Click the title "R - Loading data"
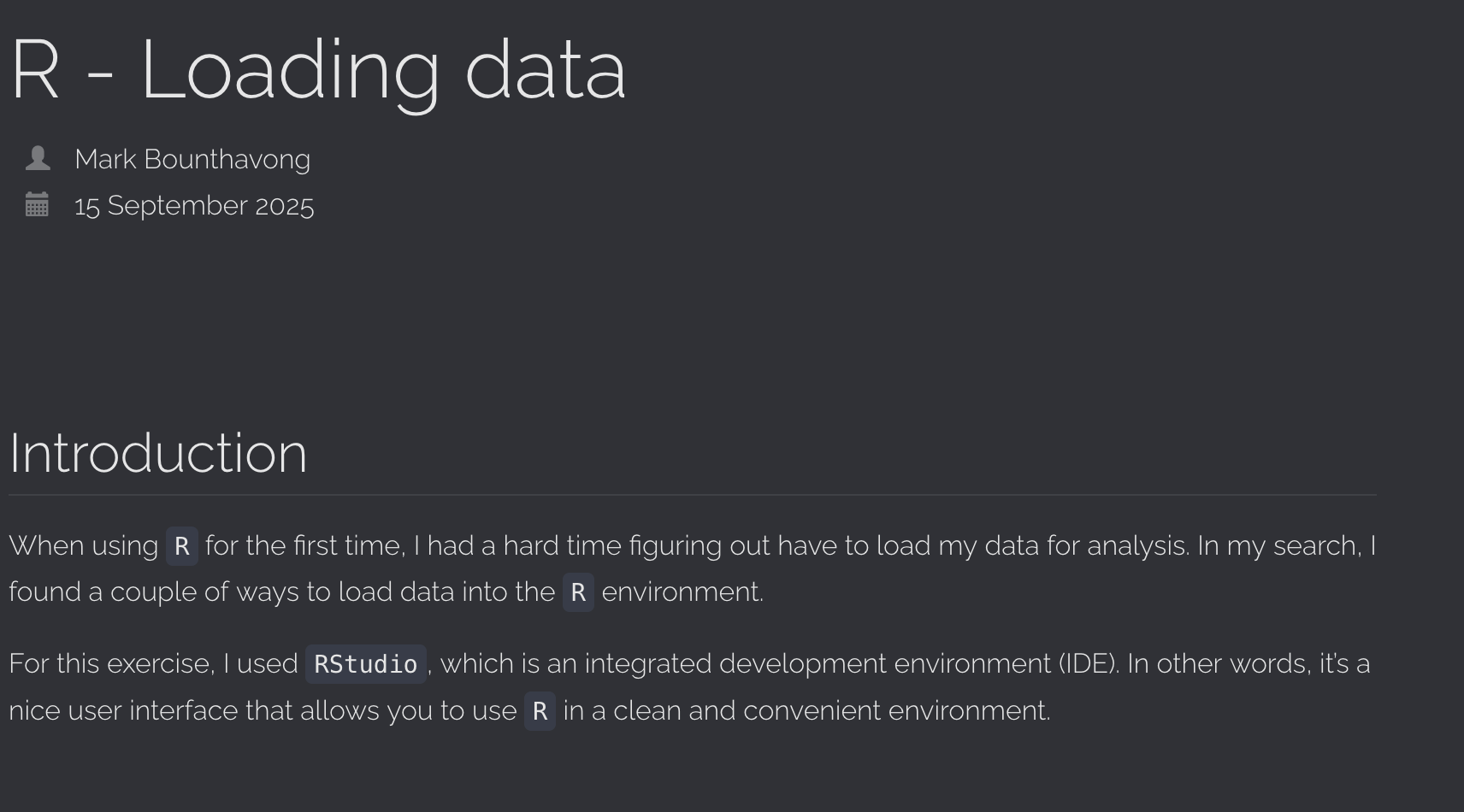The image size is (1464, 812). coord(317,70)
